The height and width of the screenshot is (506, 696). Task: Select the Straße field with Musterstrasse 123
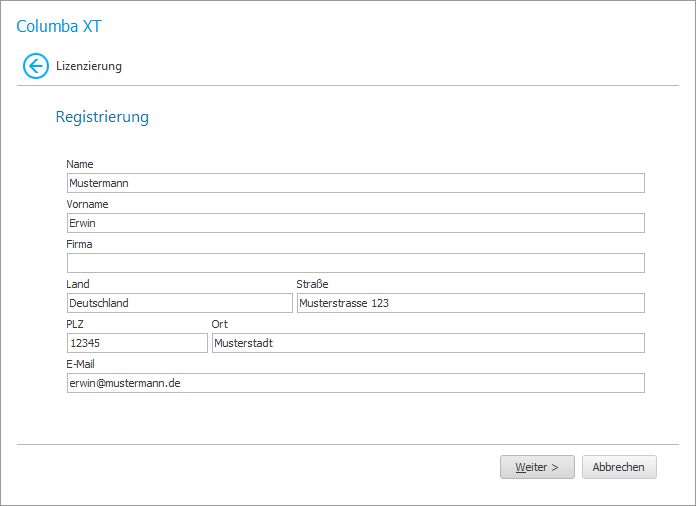click(x=470, y=303)
